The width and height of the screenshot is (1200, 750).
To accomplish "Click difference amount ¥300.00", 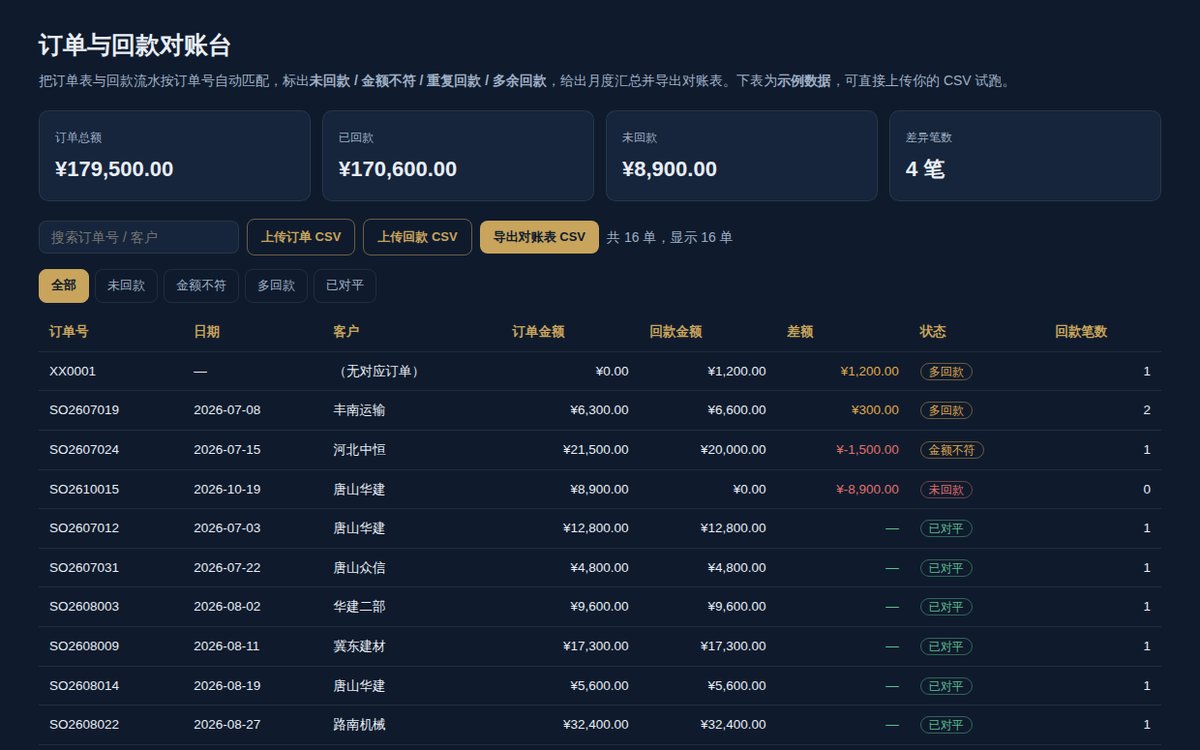I will 875,410.
